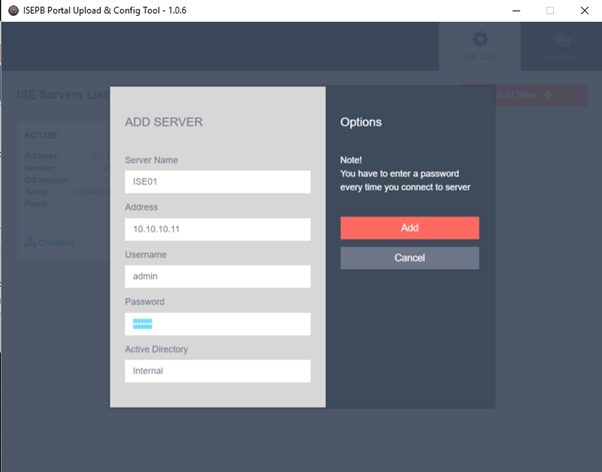Focus the Server Name field containing ISE01

218,182
